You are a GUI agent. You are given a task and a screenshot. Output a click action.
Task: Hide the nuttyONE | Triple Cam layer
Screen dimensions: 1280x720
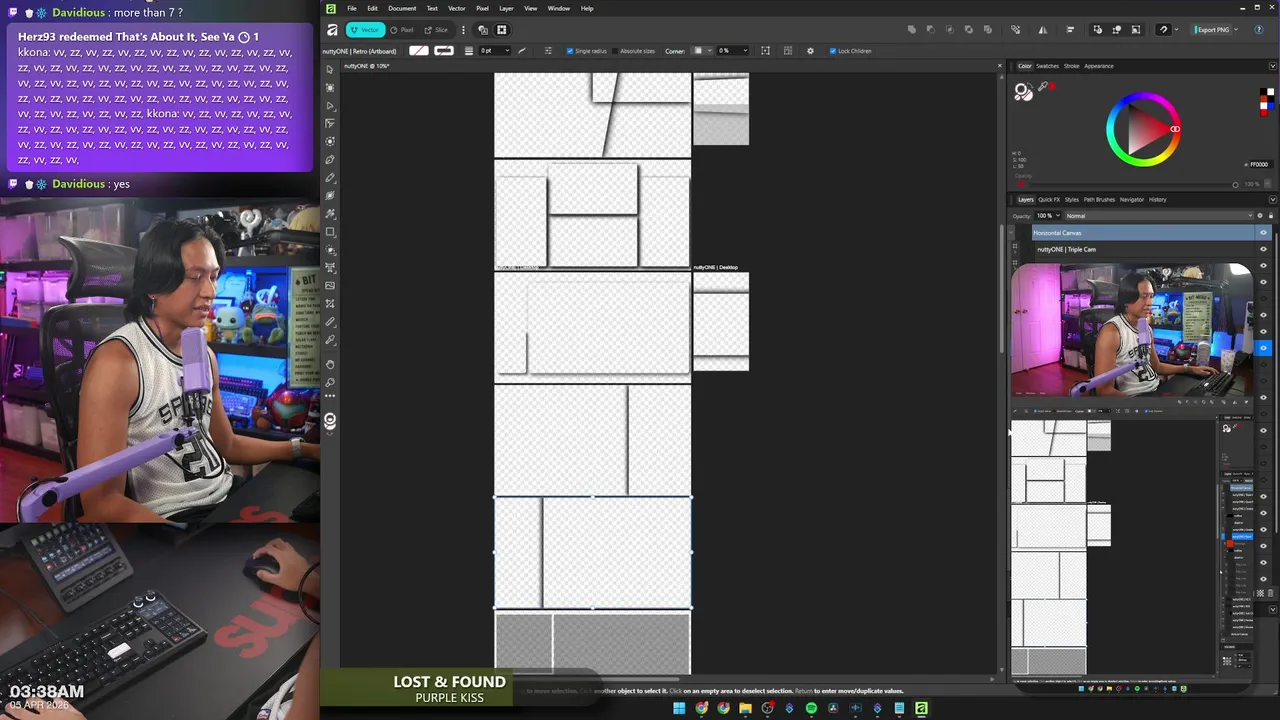[1263, 249]
